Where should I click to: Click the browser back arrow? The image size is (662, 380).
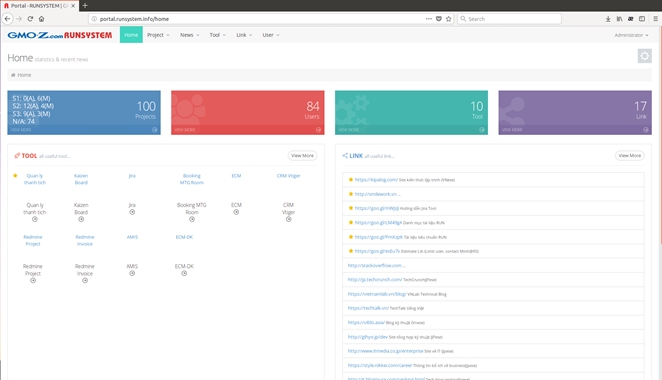tap(7, 19)
